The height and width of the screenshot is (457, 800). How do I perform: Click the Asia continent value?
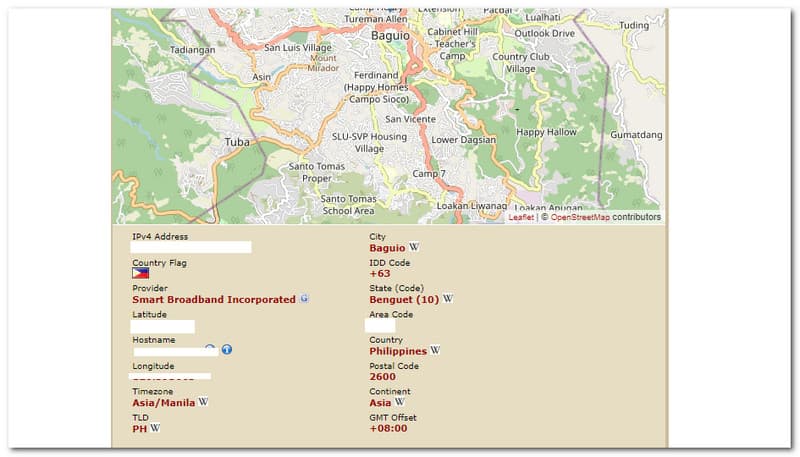(x=380, y=403)
